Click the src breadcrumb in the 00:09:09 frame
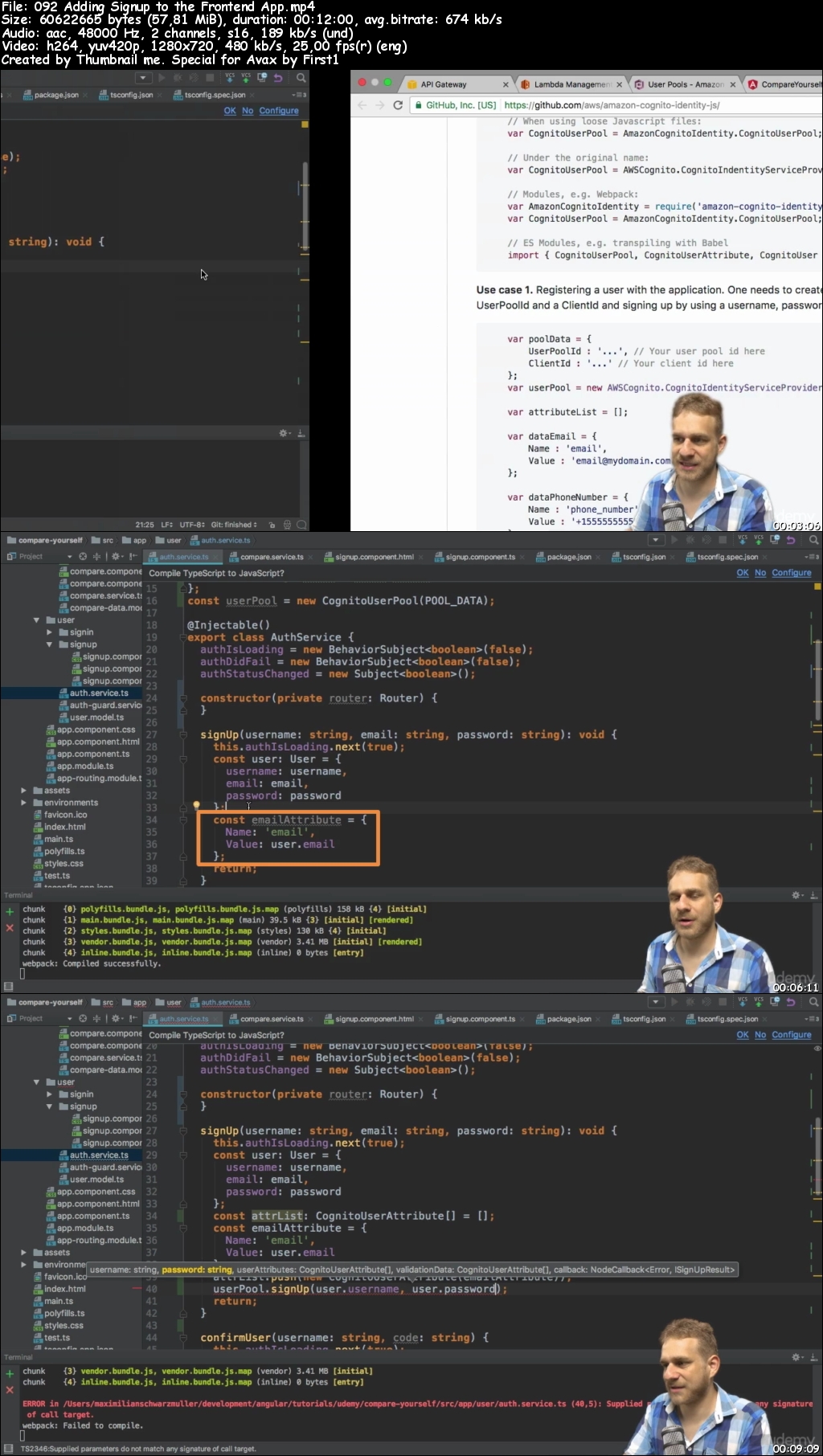The height and width of the screenshot is (1456, 823). pyautogui.click(x=102, y=1003)
